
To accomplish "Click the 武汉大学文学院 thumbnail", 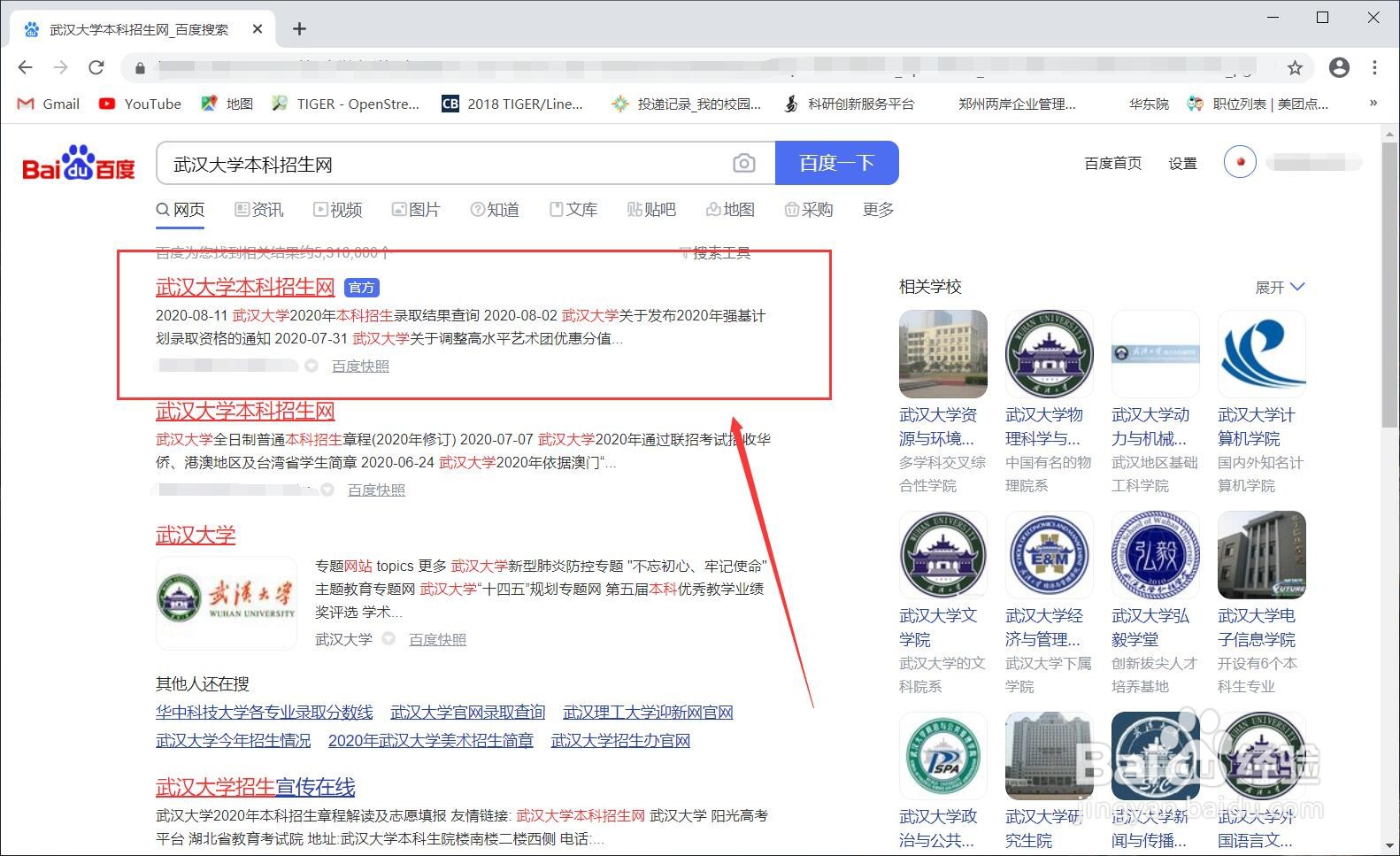I will (x=943, y=554).
